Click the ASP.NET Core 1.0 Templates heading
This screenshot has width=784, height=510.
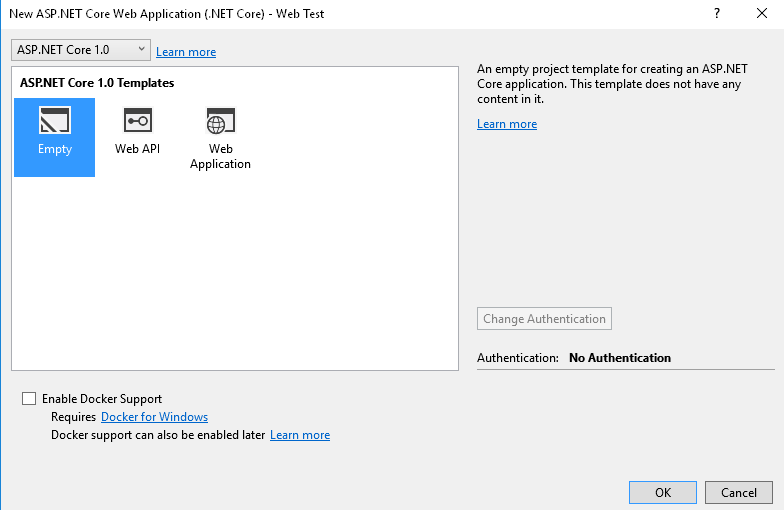[x=97, y=83]
